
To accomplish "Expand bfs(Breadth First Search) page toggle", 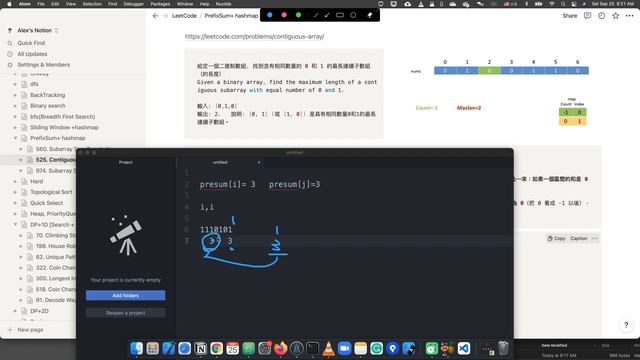I will click(16, 116).
